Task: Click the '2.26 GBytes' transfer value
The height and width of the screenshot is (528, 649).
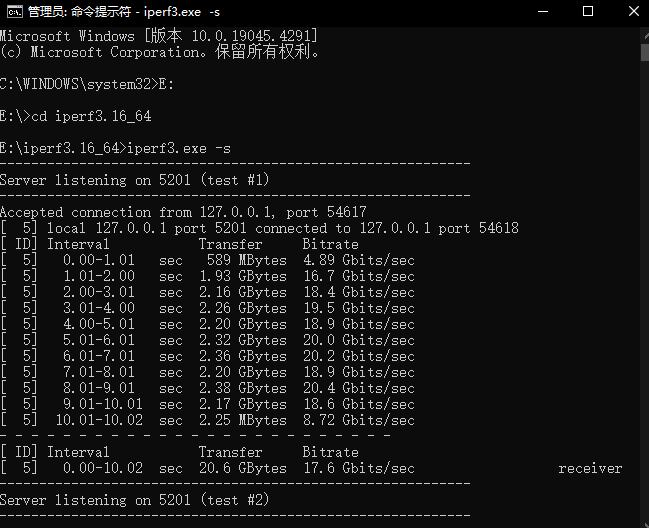Action: (243, 308)
